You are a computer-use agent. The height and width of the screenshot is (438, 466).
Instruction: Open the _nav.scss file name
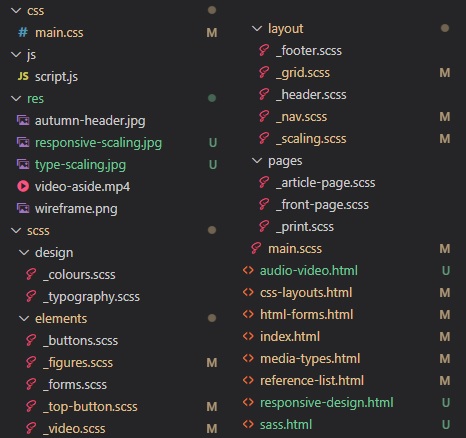[301, 117]
